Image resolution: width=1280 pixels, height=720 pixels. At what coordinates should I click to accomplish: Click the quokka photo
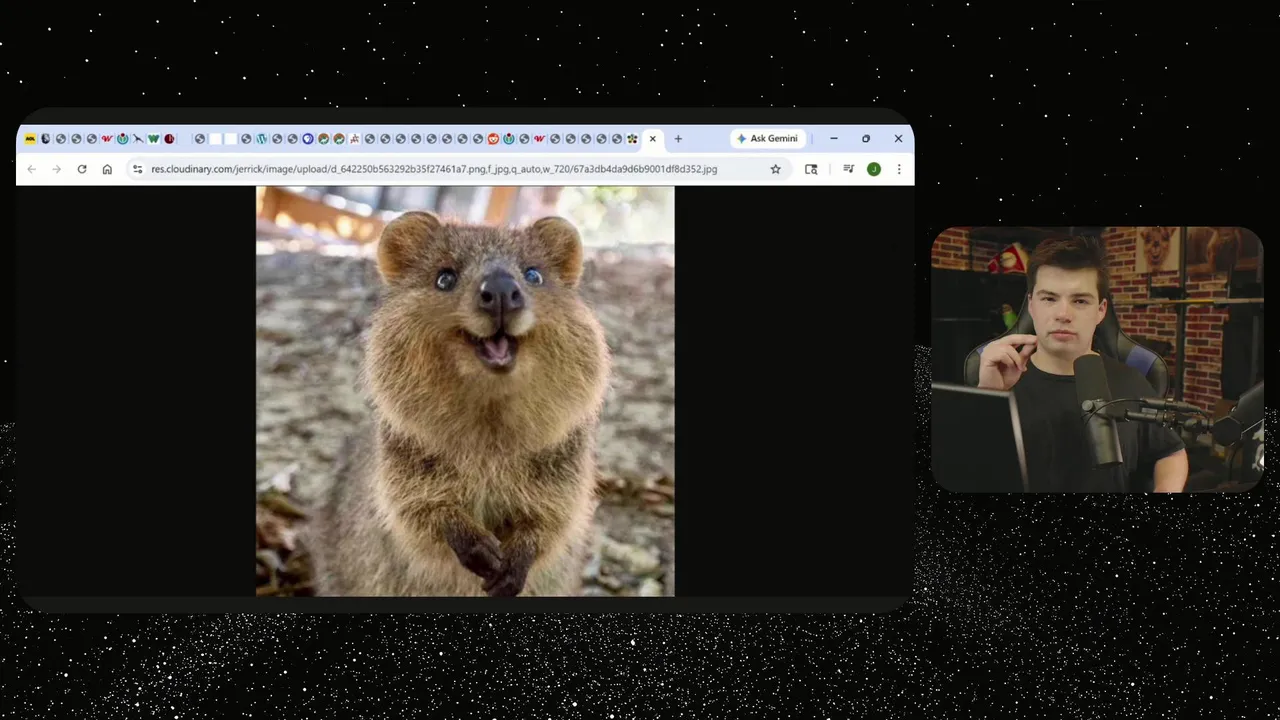pos(465,391)
